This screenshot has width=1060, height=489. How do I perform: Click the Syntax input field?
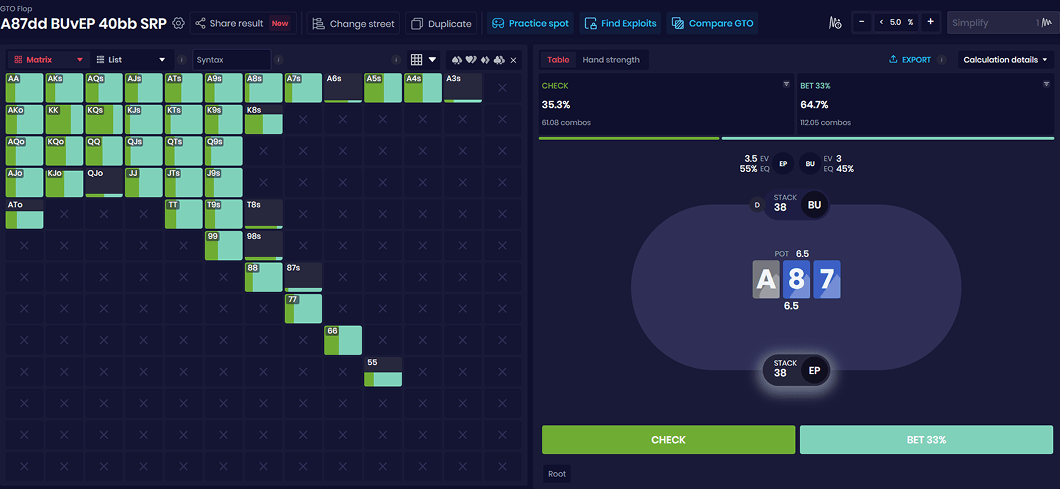click(x=230, y=60)
